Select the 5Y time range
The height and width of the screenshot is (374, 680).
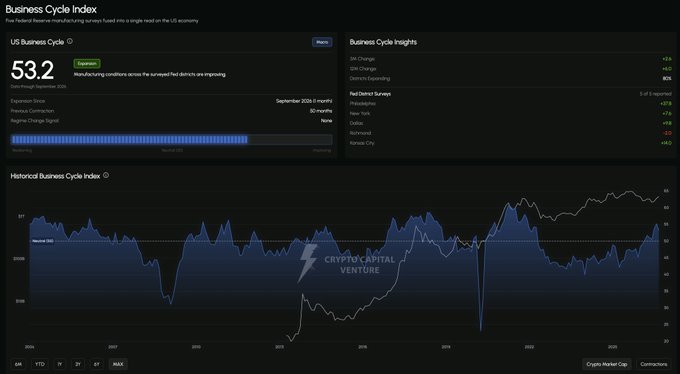coord(96,364)
